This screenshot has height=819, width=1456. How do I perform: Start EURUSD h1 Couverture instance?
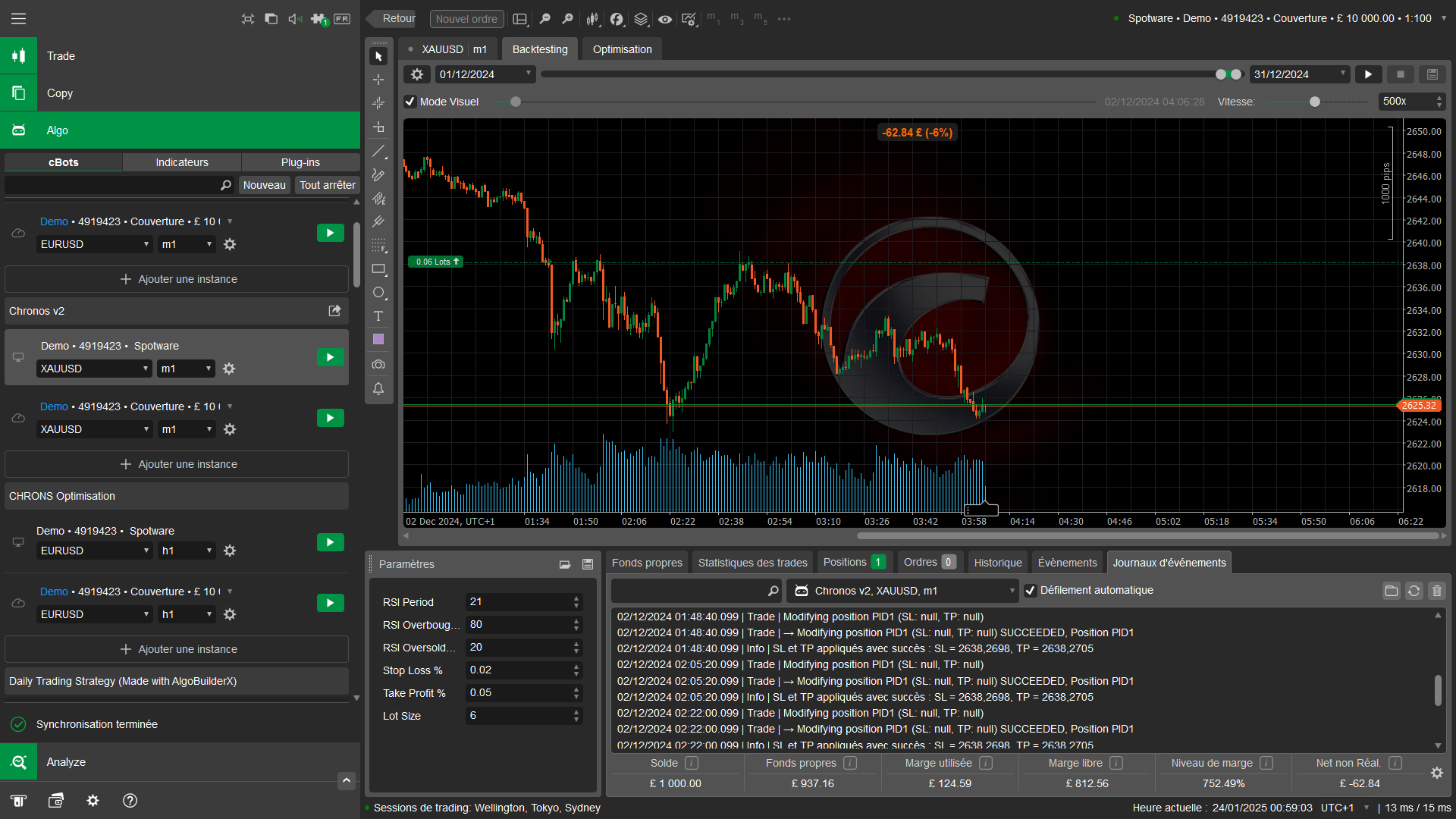tap(331, 603)
